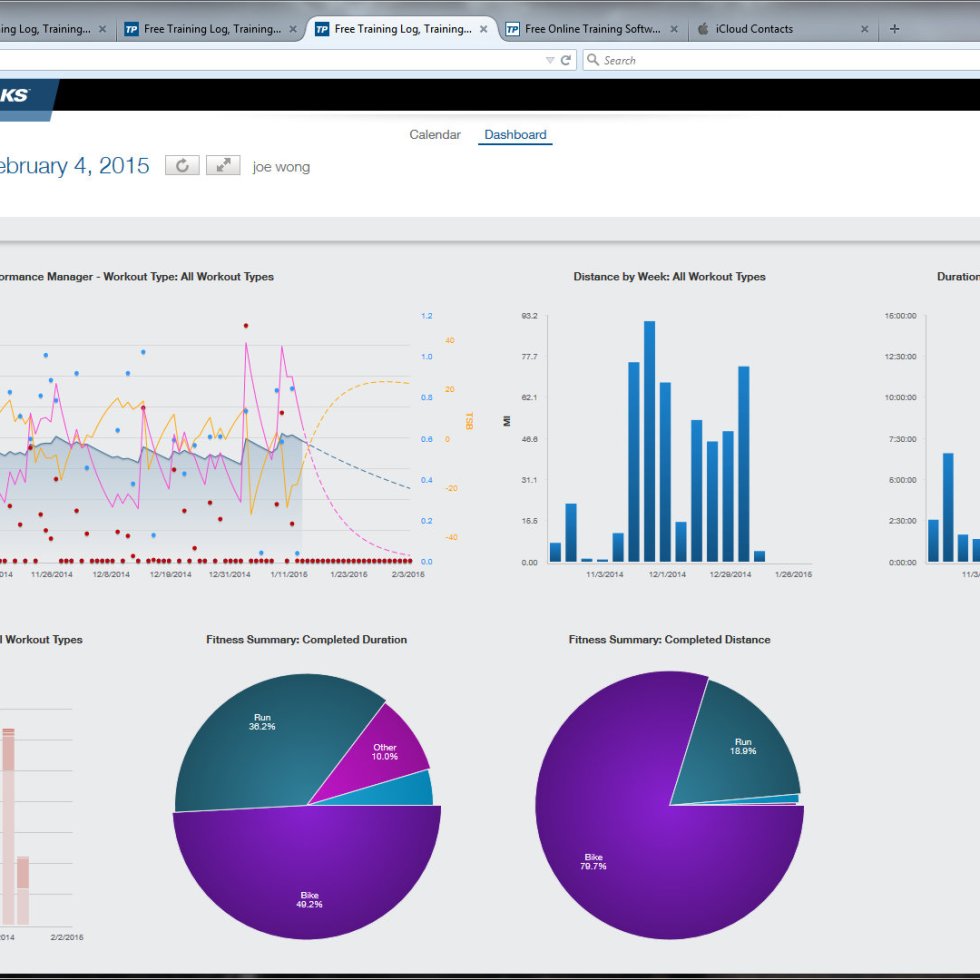Click tallest bar in Distance by Week chart

click(649, 440)
